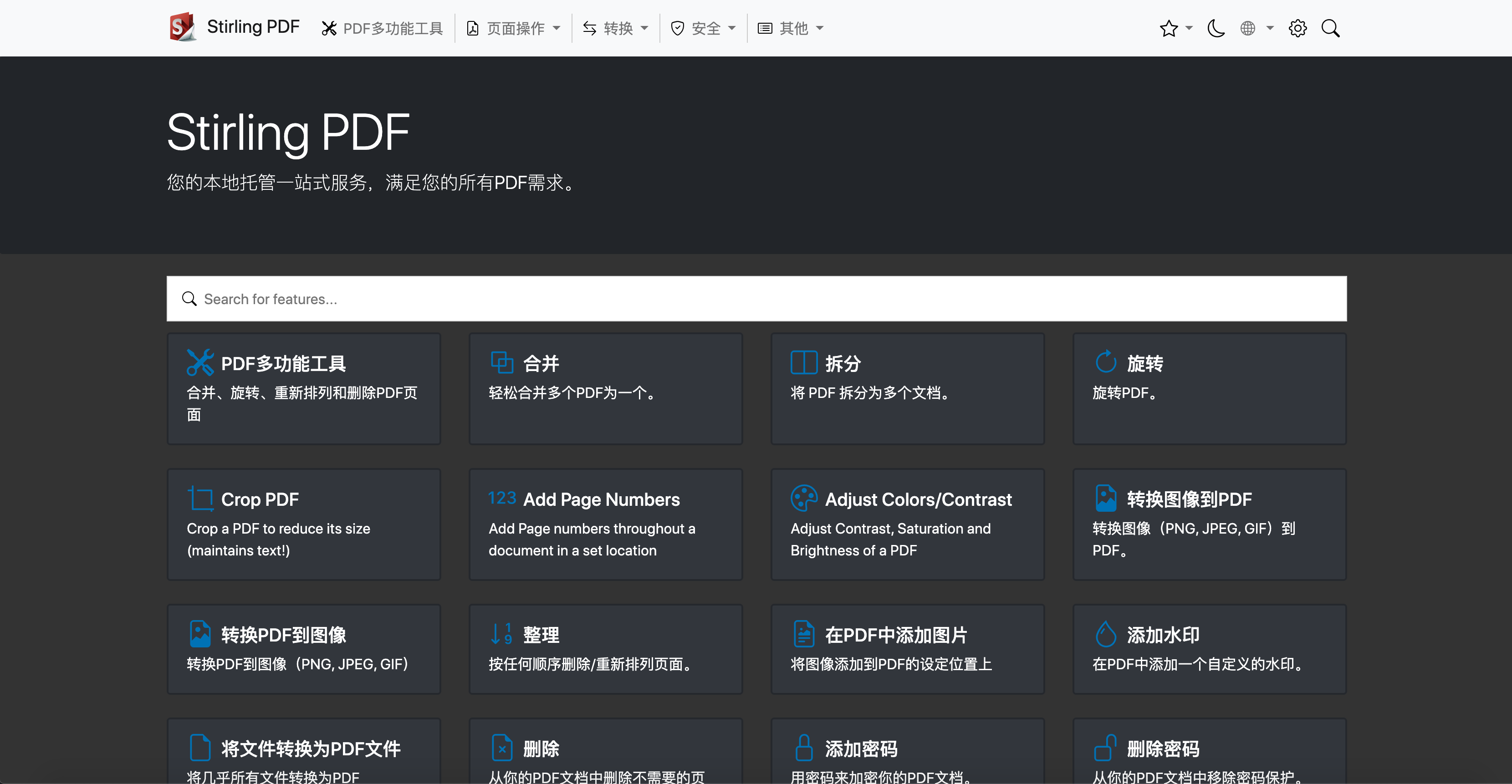Viewport: 1512px width, 784px height.
Task: Open the favorites star icon
Action: 1169,28
